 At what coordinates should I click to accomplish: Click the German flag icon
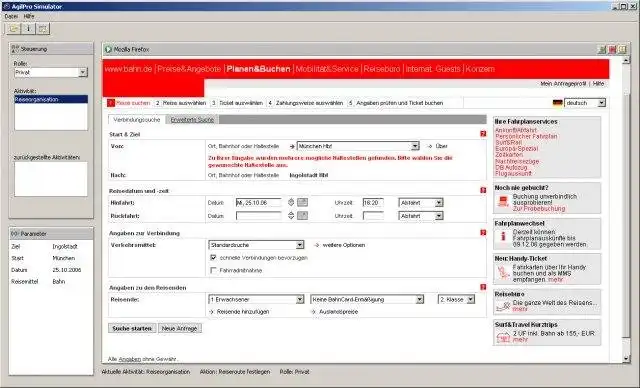click(558, 103)
